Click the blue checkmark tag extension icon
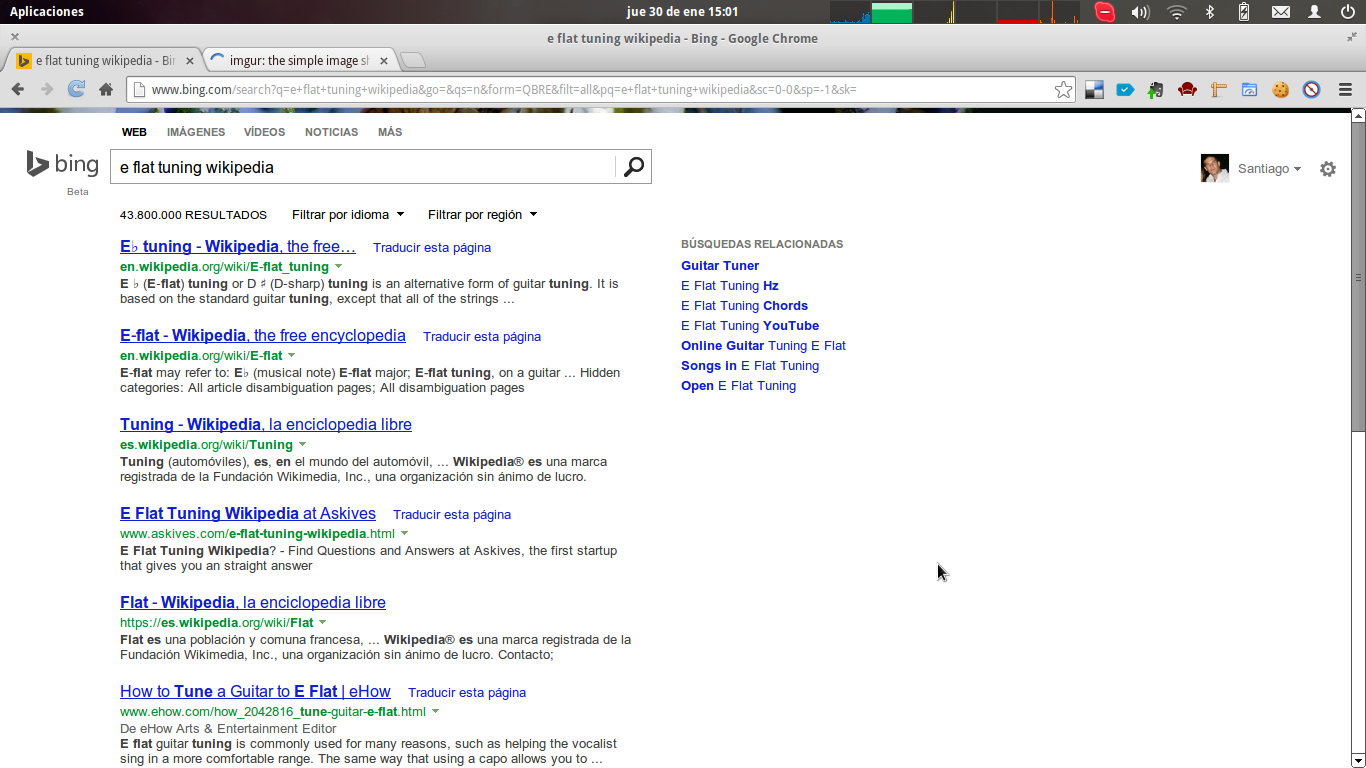 point(1125,90)
